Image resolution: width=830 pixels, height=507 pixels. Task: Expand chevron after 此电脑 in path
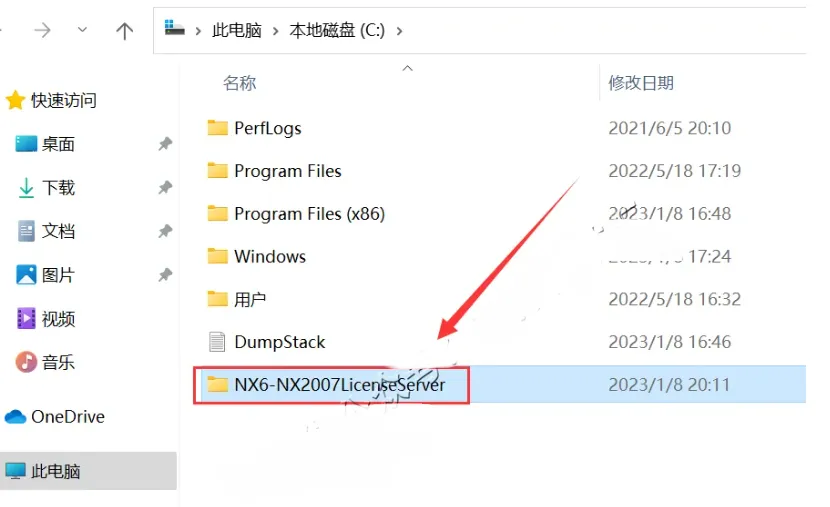[275, 31]
